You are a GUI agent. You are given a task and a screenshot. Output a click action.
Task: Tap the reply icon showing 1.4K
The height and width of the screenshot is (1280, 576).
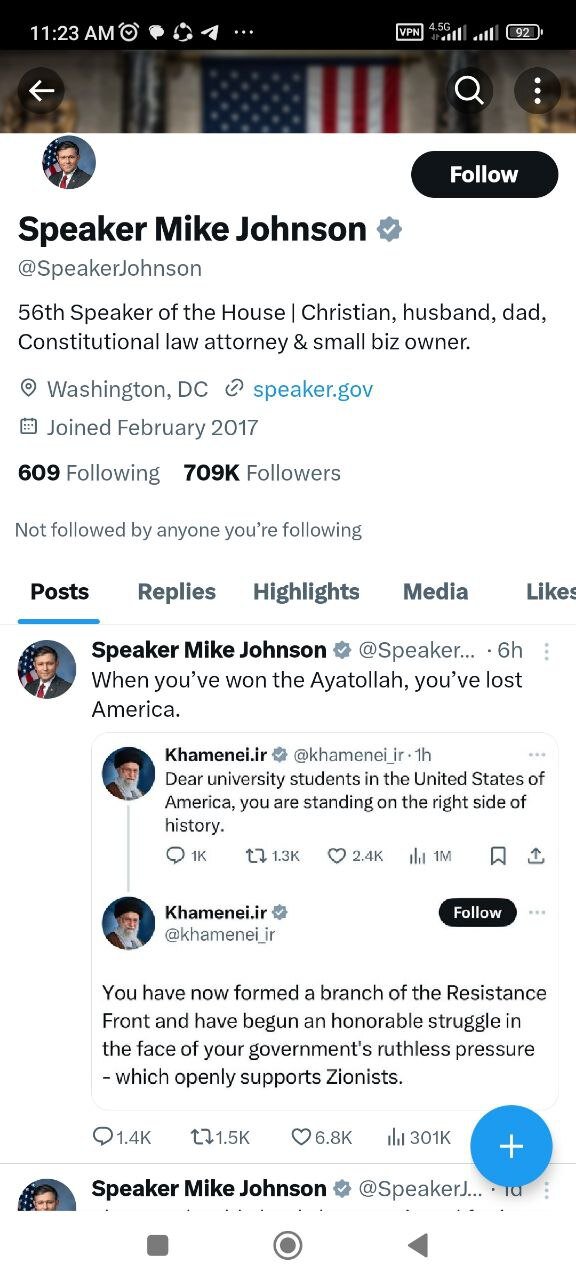tap(103, 1137)
